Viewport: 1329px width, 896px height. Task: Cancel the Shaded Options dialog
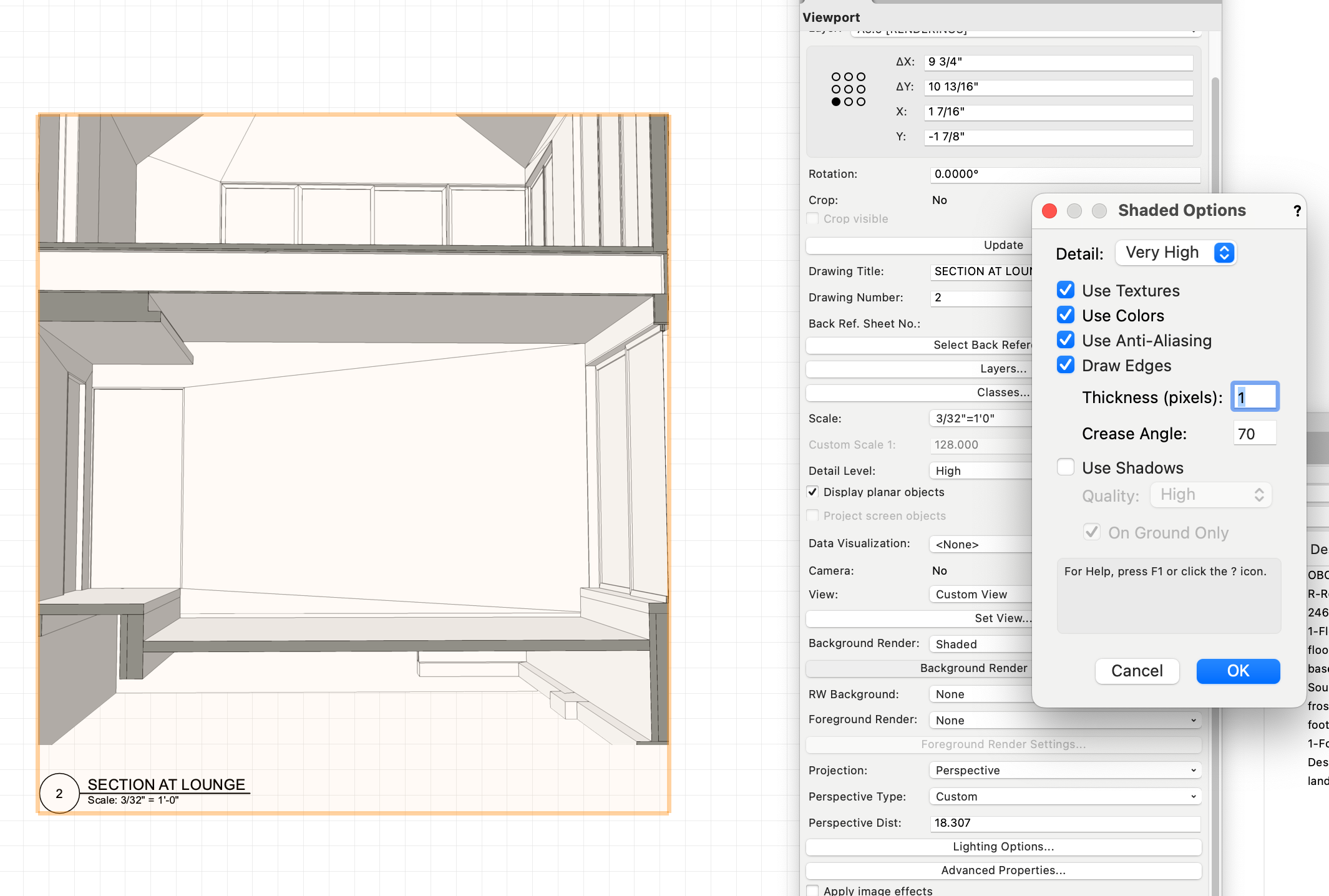click(x=1137, y=671)
